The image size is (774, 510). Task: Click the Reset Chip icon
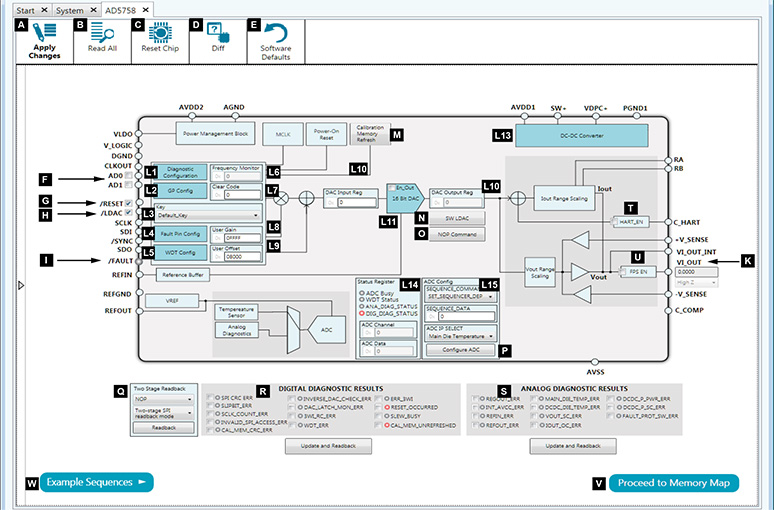click(160, 33)
